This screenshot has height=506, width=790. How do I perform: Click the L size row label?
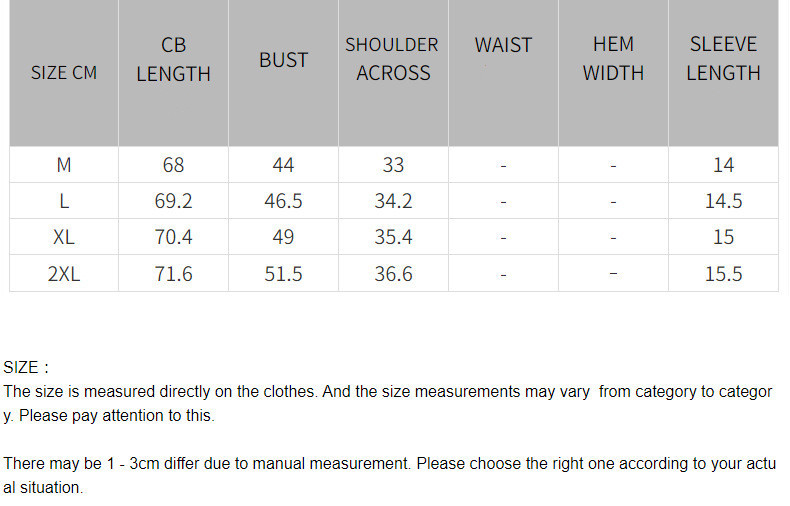point(64,201)
